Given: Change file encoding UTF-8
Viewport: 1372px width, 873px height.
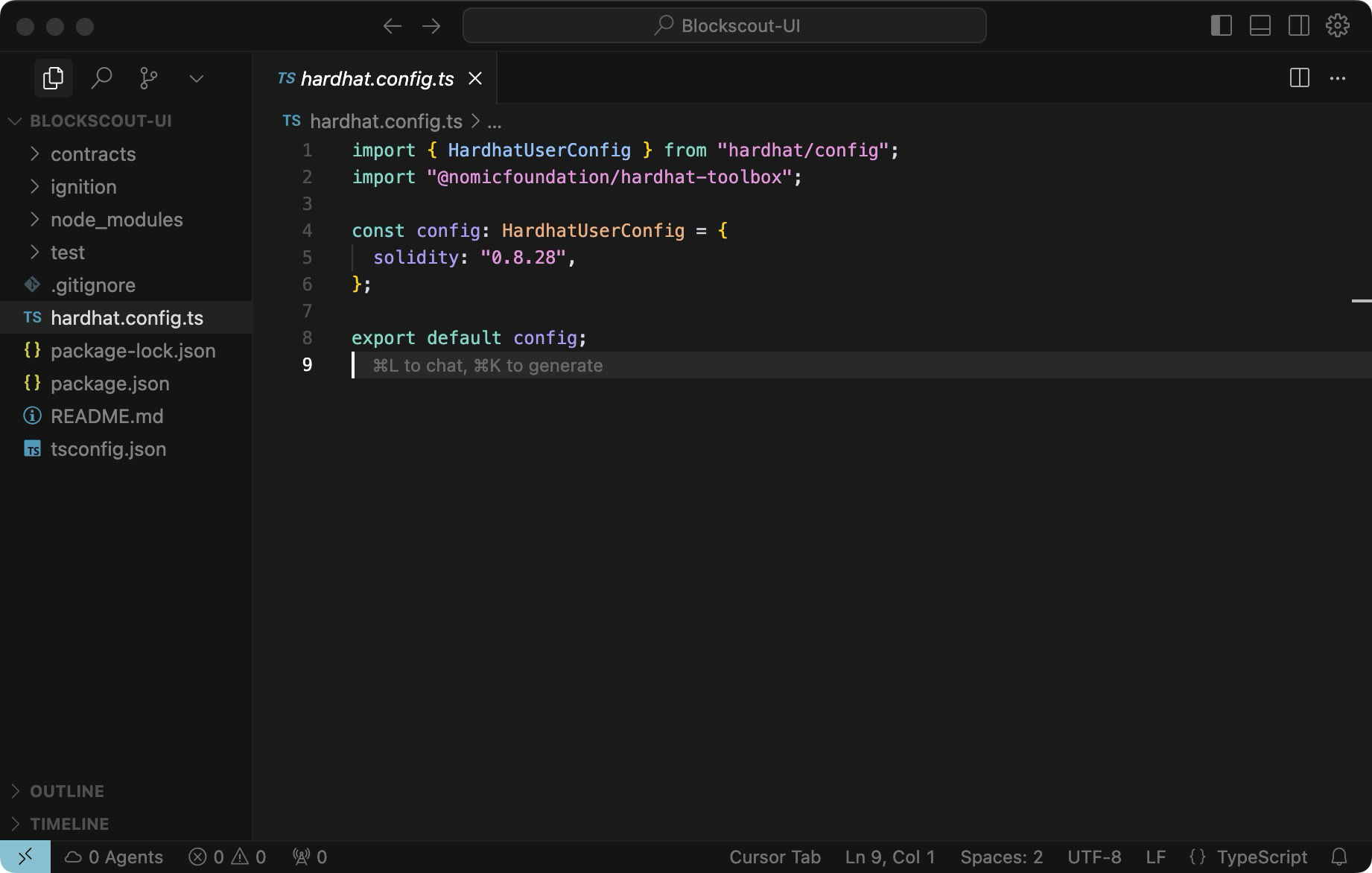Looking at the screenshot, I should click(x=1094, y=857).
